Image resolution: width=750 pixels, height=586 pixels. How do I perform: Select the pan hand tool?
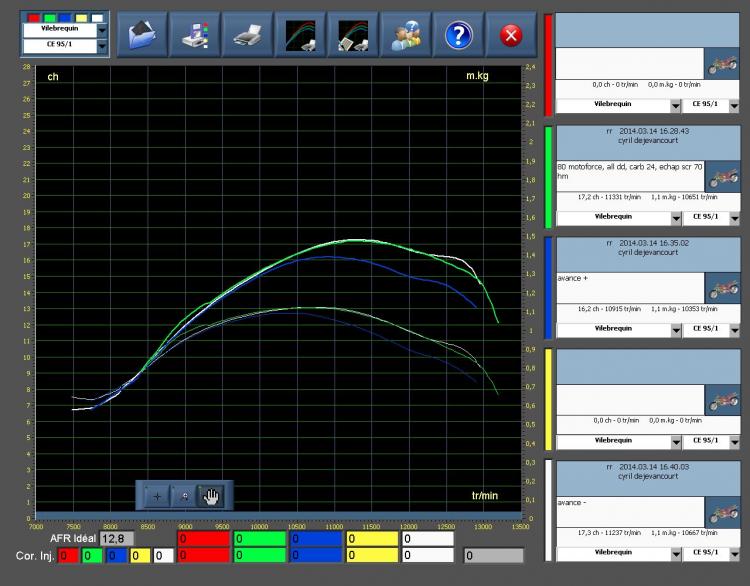(212, 495)
